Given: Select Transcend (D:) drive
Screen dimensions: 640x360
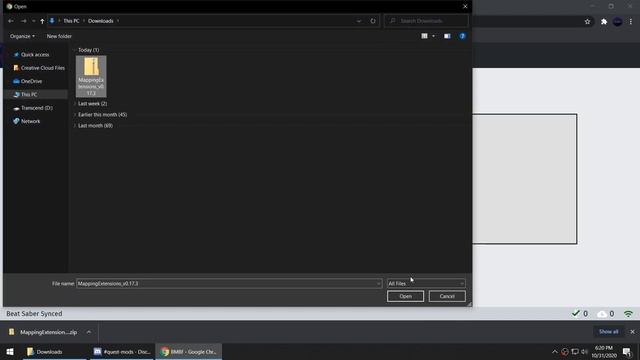Looking at the screenshot, I should pyautogui.click(x=33, y=108).
